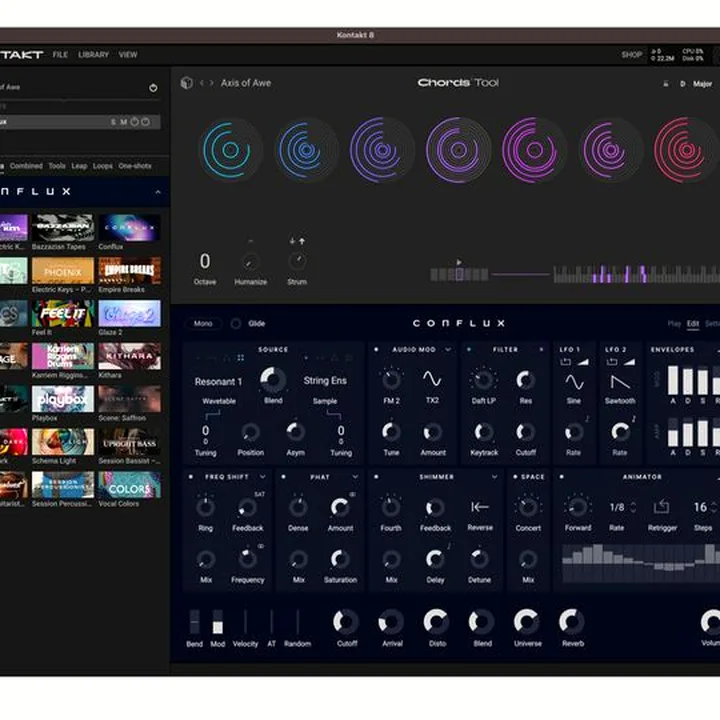720x720 pixels.
Task: Click the cube library icon beside Axis of Awe
Action: coord(186,83)
